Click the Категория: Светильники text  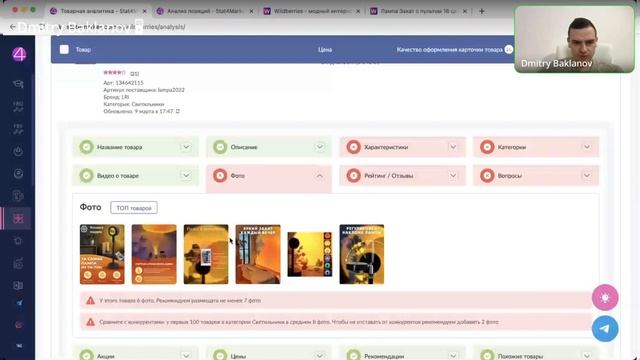coord(133,104)
